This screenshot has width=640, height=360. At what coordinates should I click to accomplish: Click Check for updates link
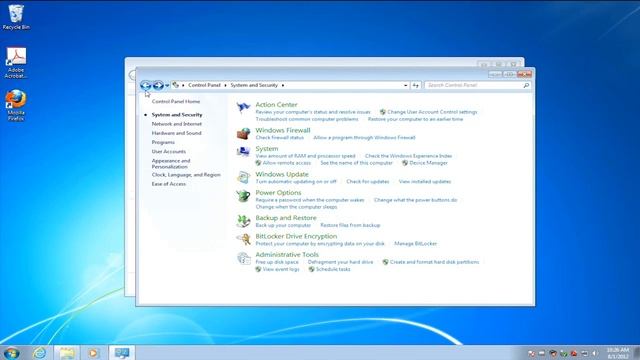click(x=368, y=182)
